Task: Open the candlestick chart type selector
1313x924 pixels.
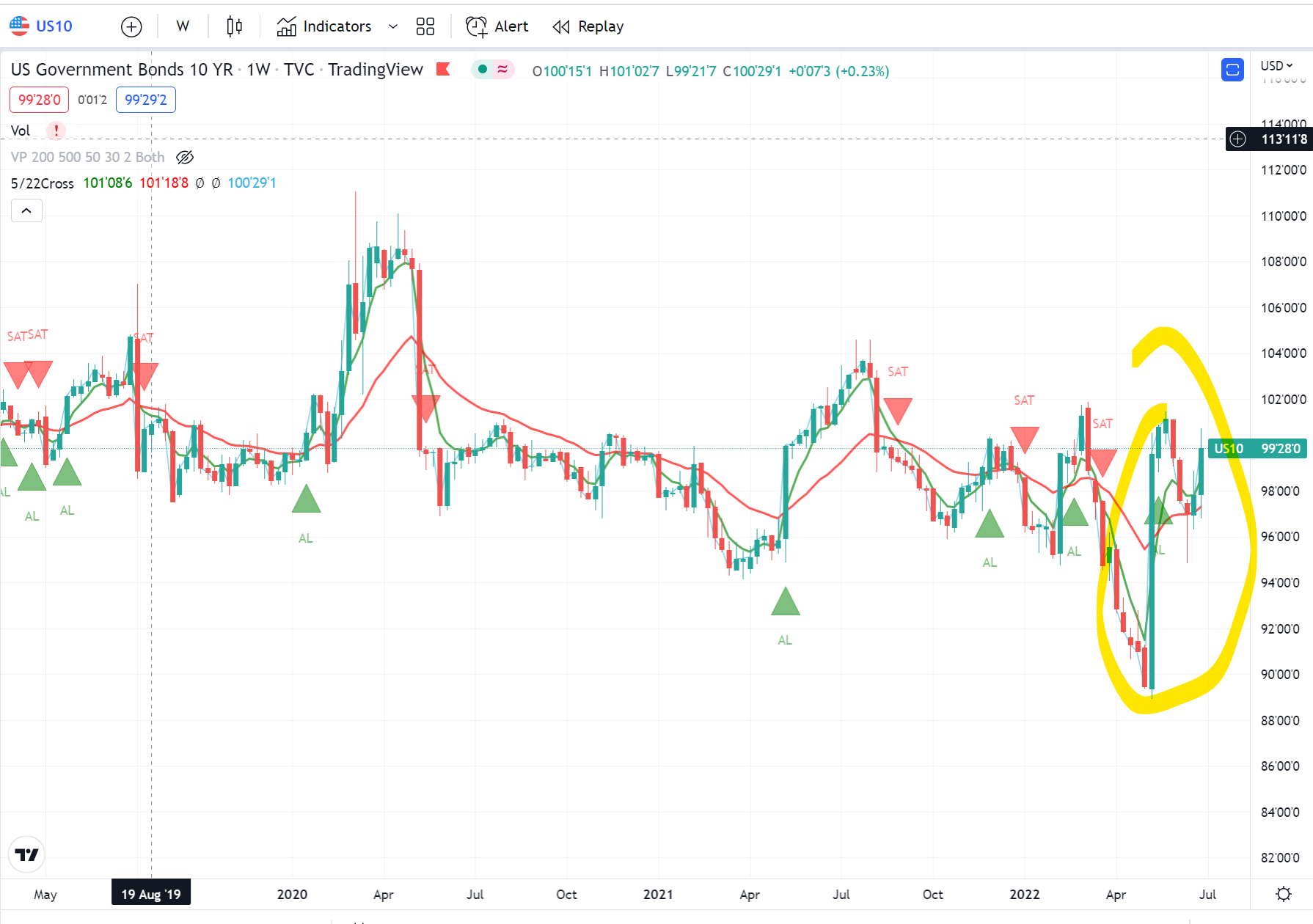Action: coord(234,27)
